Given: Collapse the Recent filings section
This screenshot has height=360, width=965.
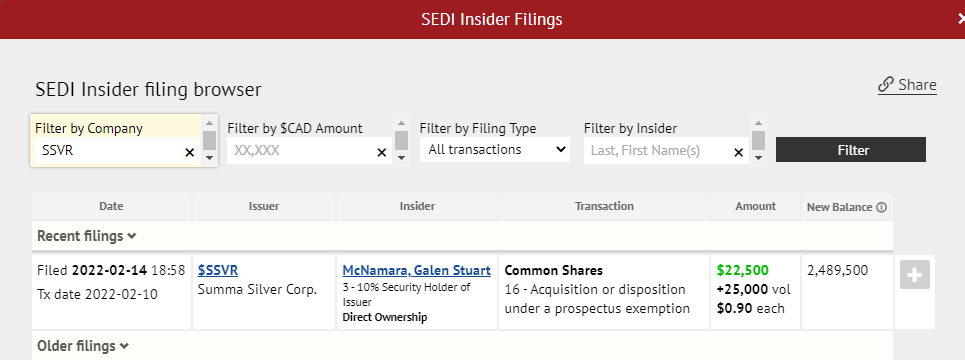Looking at the screenshot, I should click(x=87, y=236).
